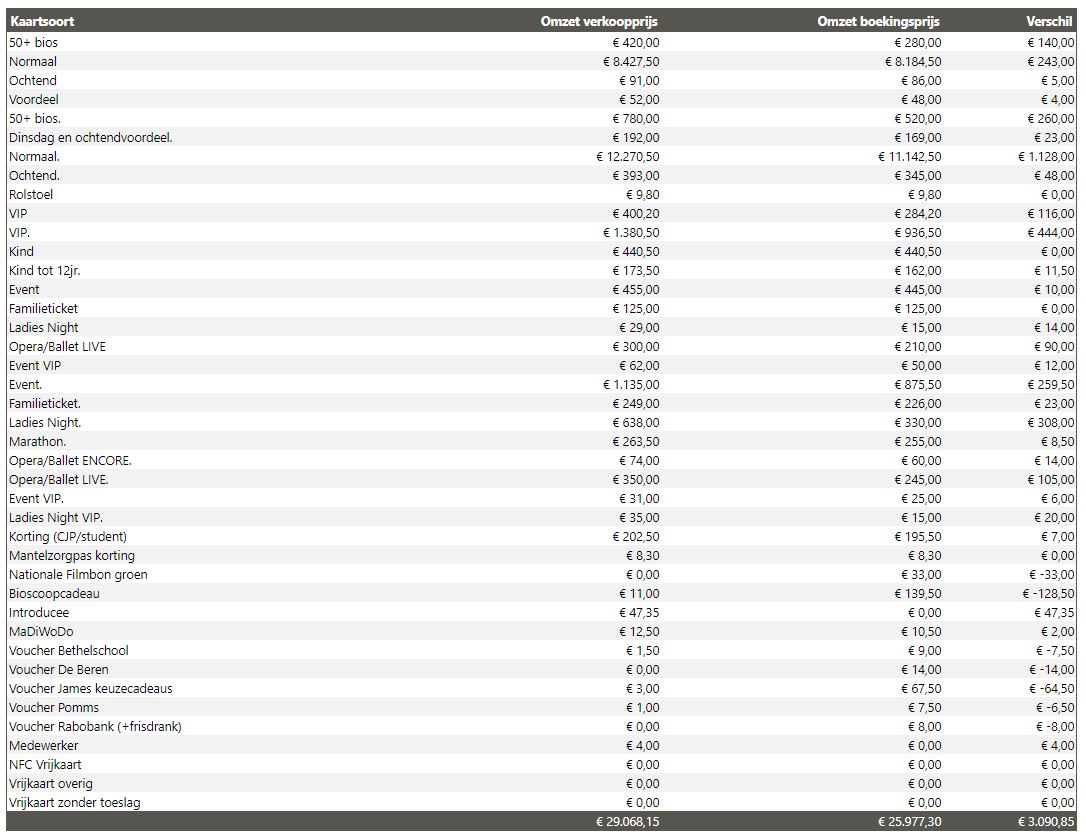
Task: Click the value € 173,50
Action: [636, 271]
